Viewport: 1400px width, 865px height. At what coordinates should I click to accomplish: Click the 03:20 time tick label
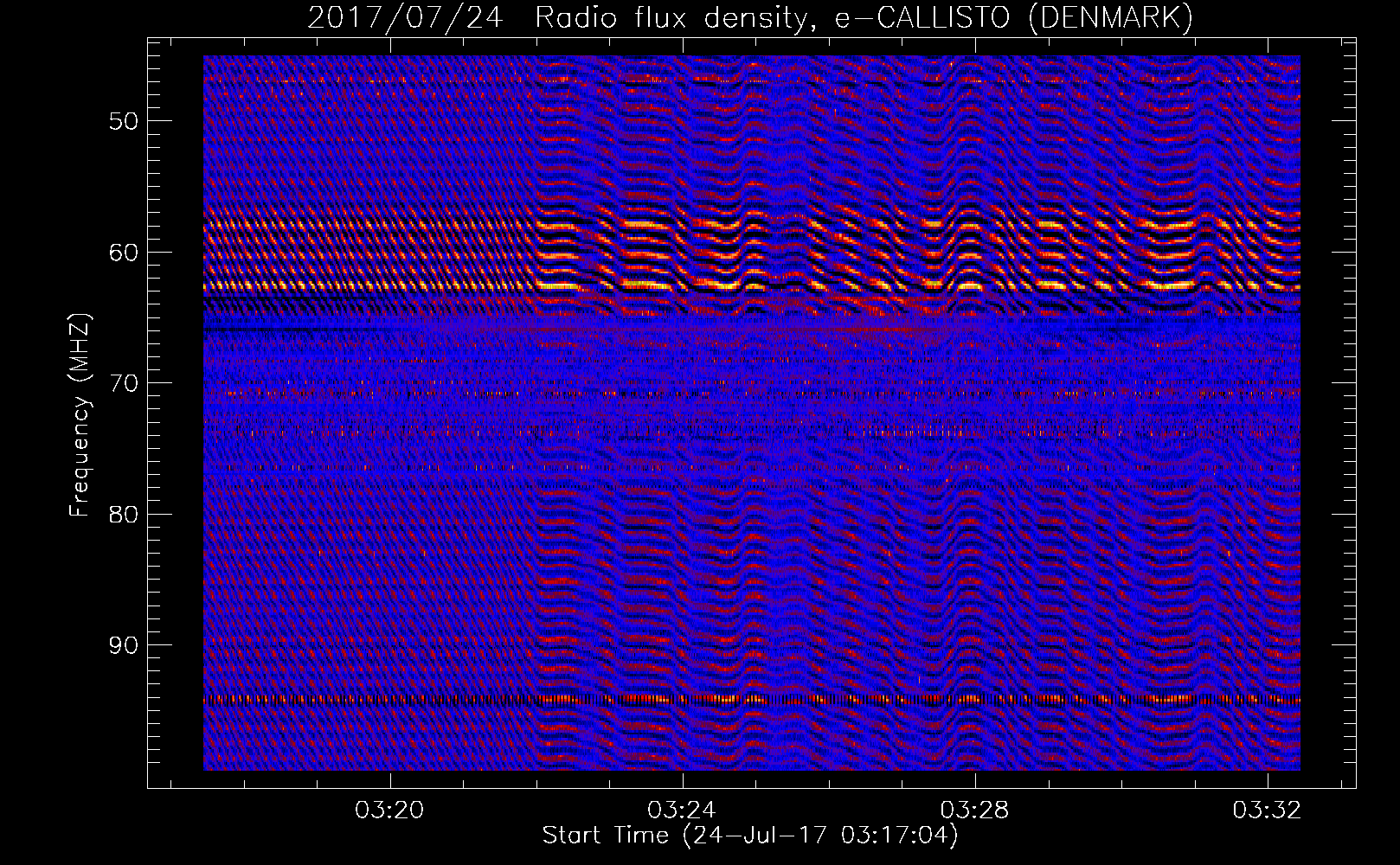389,811
